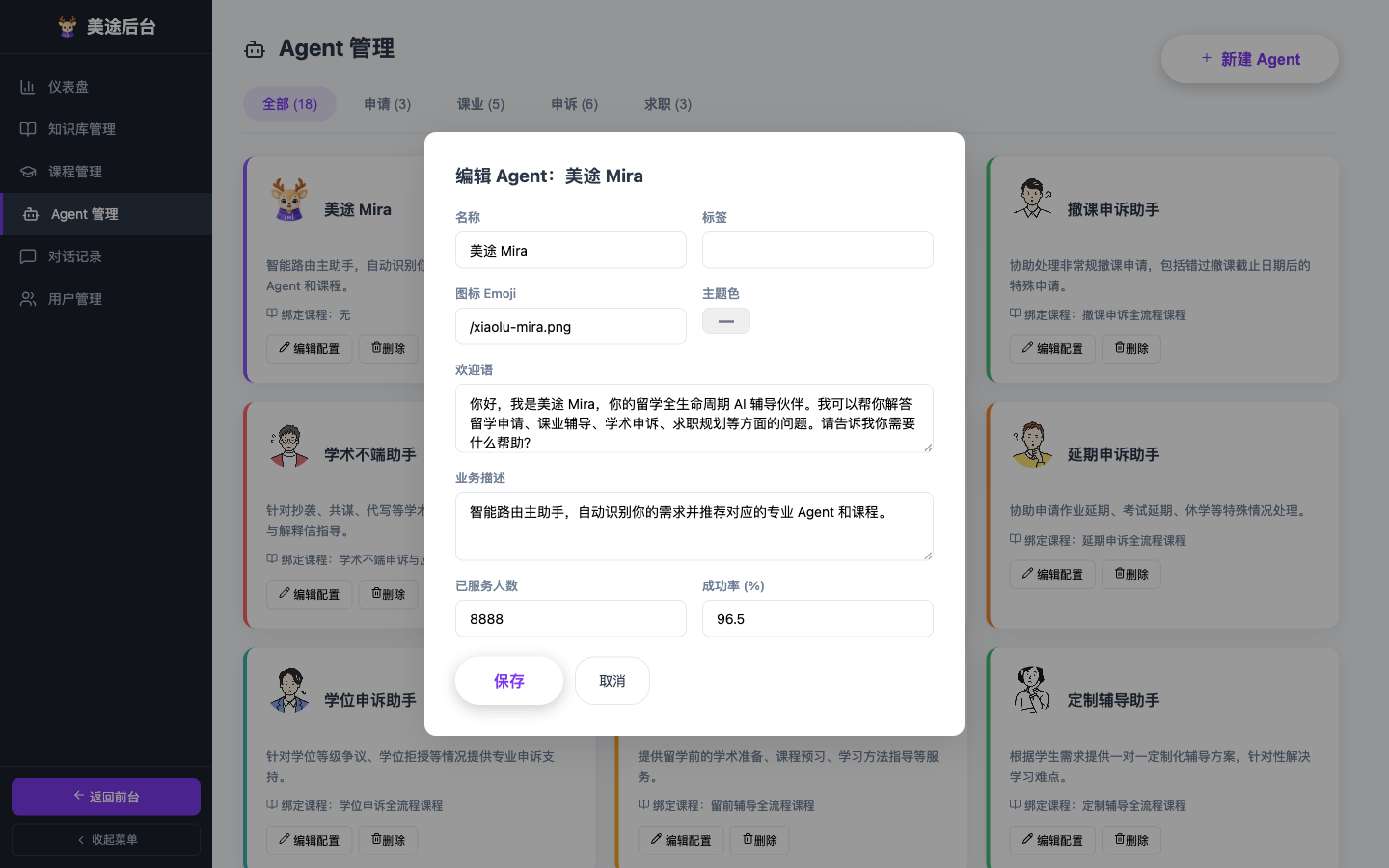1389x868 pixels.
Task: Collapse the sidebar with 收起菜单
Action: 106,840
